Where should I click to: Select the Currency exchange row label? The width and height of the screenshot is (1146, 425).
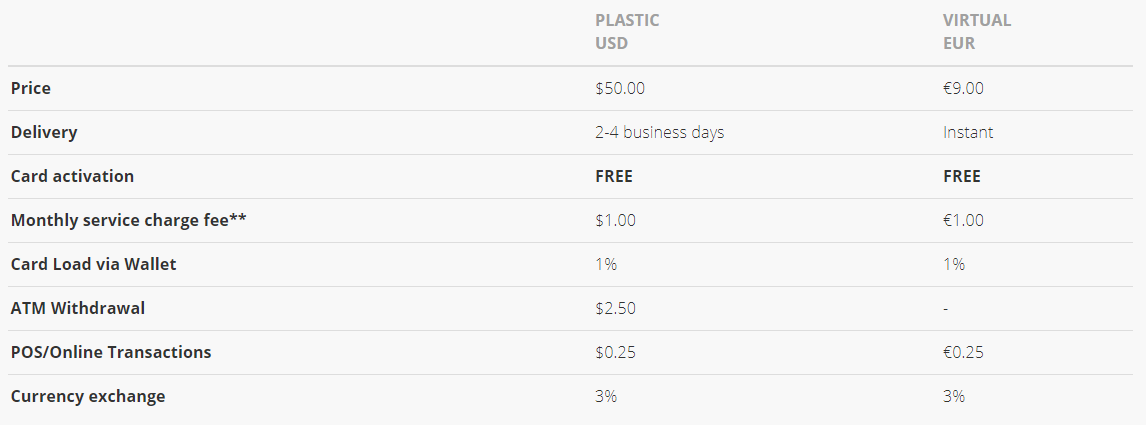(88, 397)
